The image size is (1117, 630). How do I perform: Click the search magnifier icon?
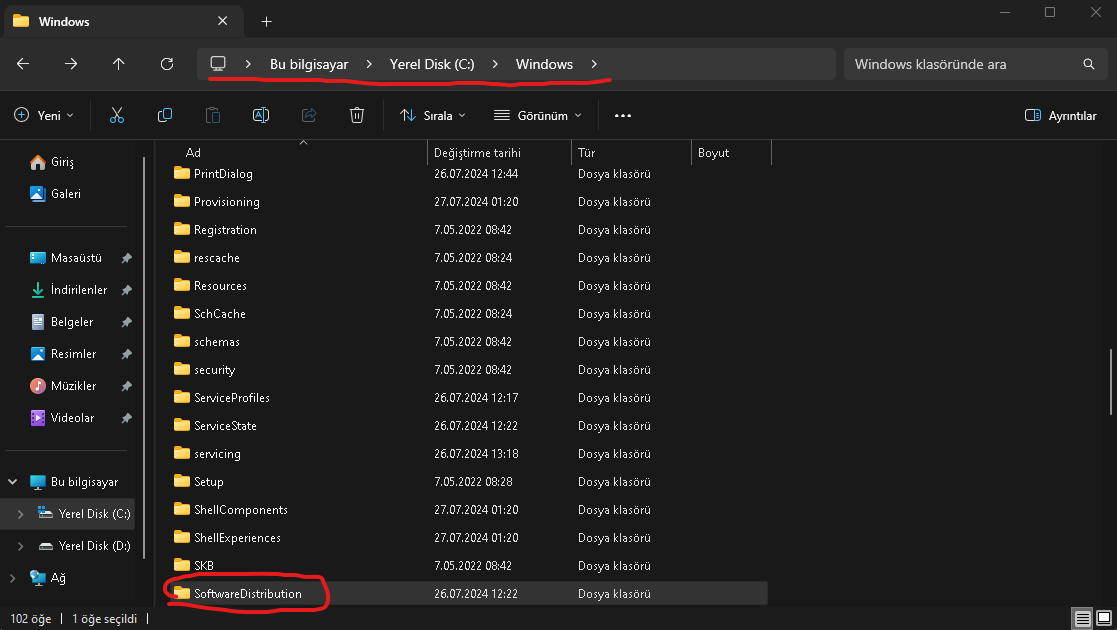(1089, 64)
